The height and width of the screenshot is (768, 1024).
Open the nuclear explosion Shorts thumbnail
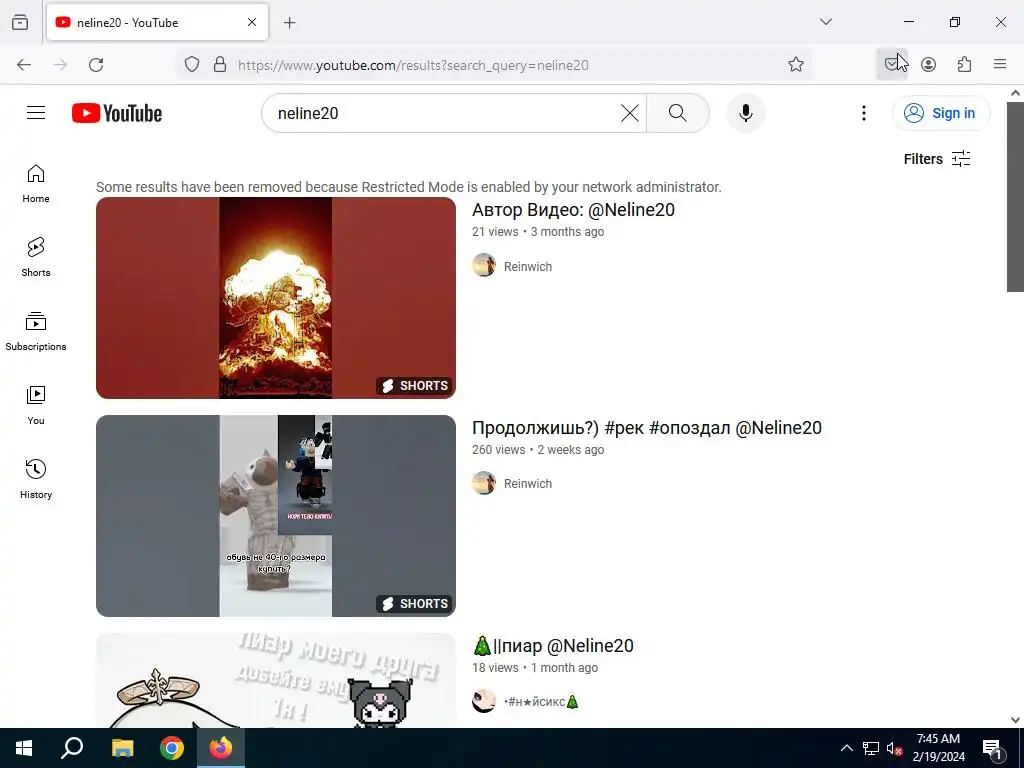(x=276, y=298)
